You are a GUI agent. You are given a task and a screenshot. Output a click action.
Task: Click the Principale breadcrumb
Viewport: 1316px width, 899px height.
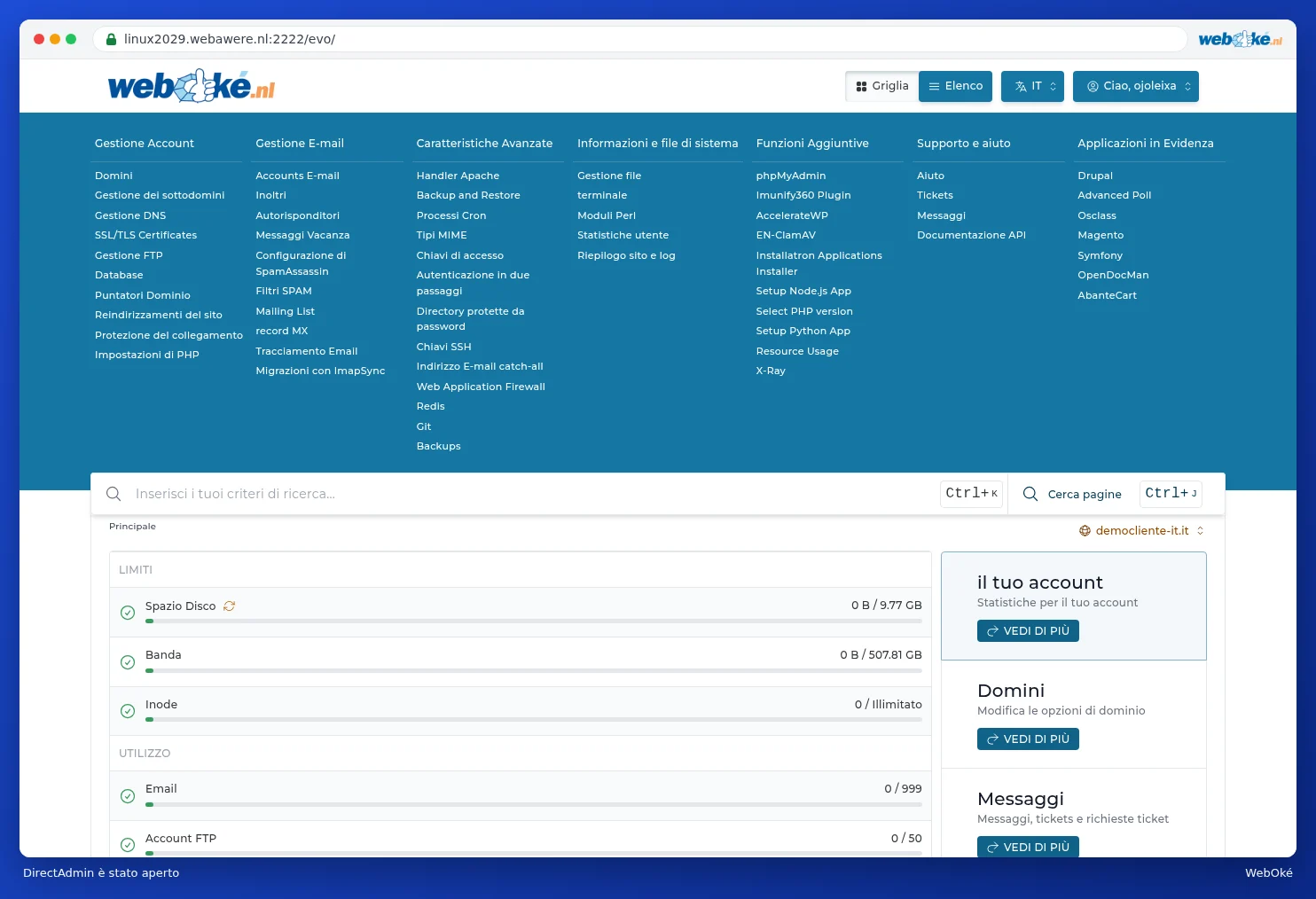pos(132,527)
